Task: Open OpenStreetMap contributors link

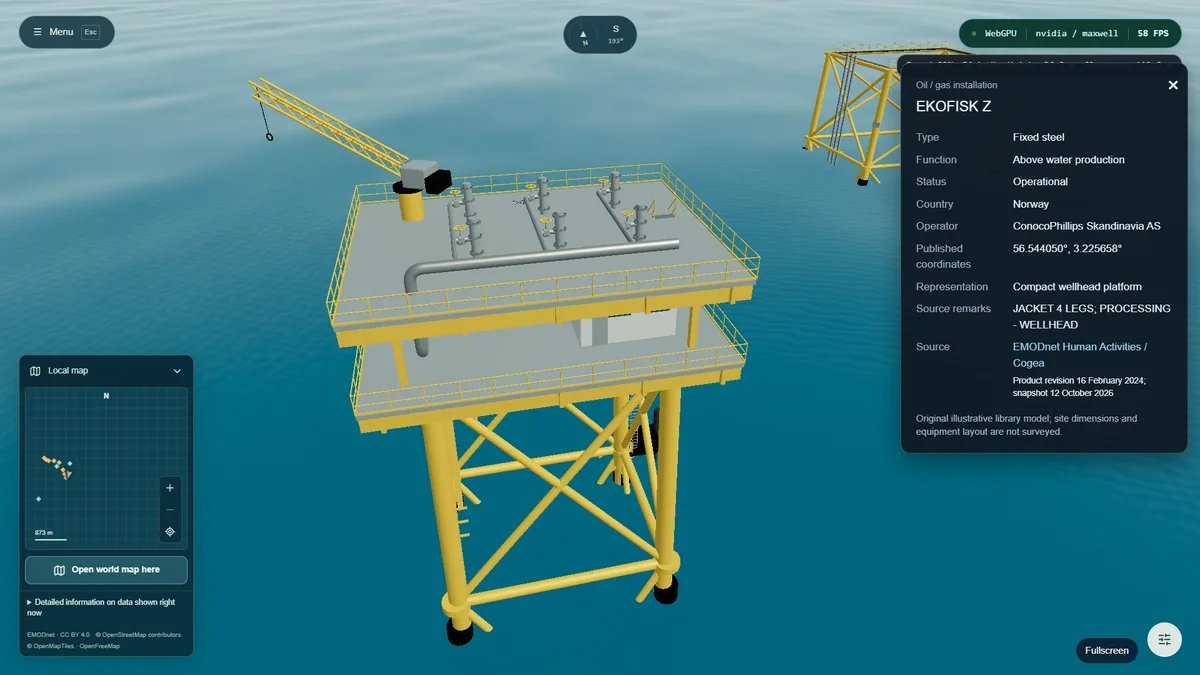Action: (139, 635)
